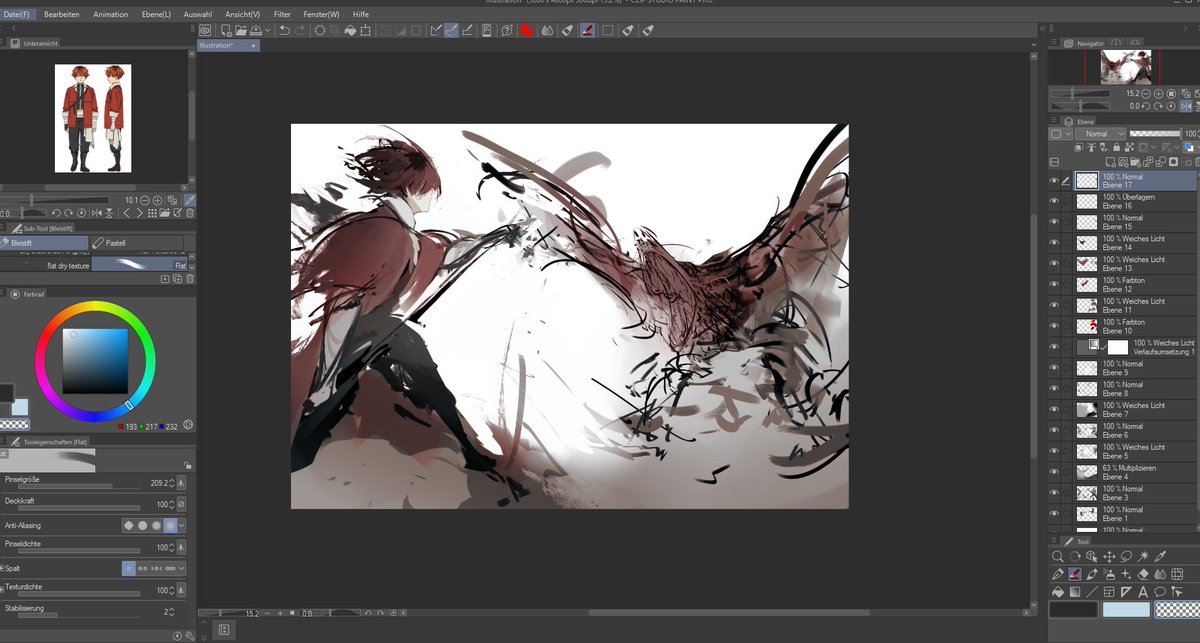Hide layer Ebene 12 with its eye icon

tap(1053, 285)
